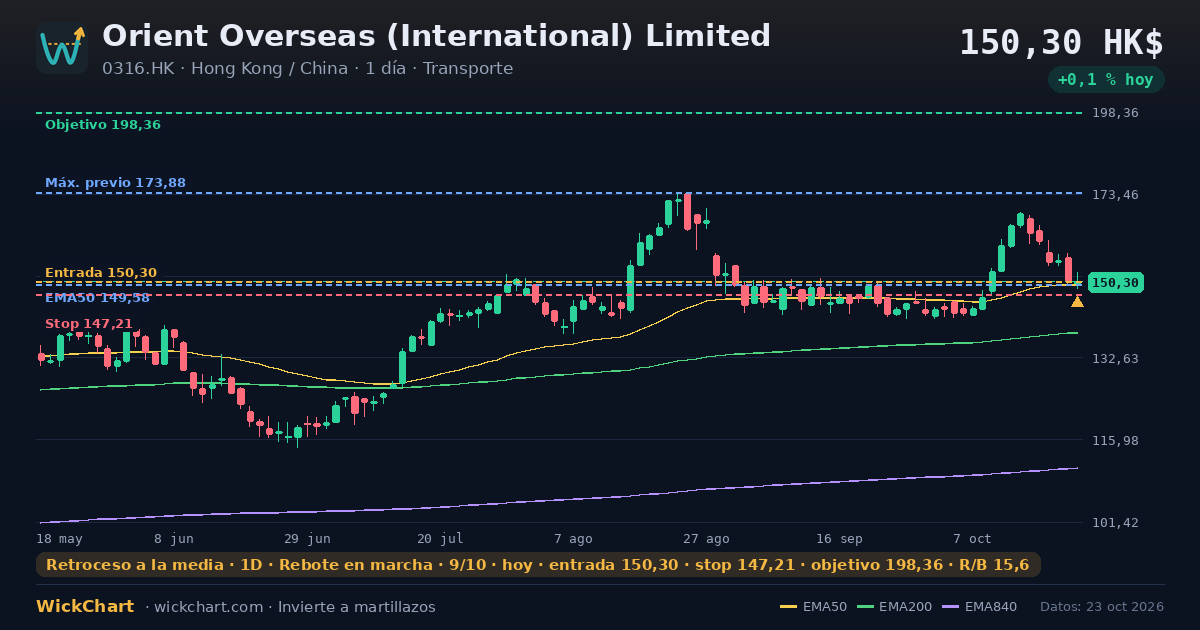Screen dimensions: 1200x630
Task: Click the 7 ago date label
Action: [573, 538]
